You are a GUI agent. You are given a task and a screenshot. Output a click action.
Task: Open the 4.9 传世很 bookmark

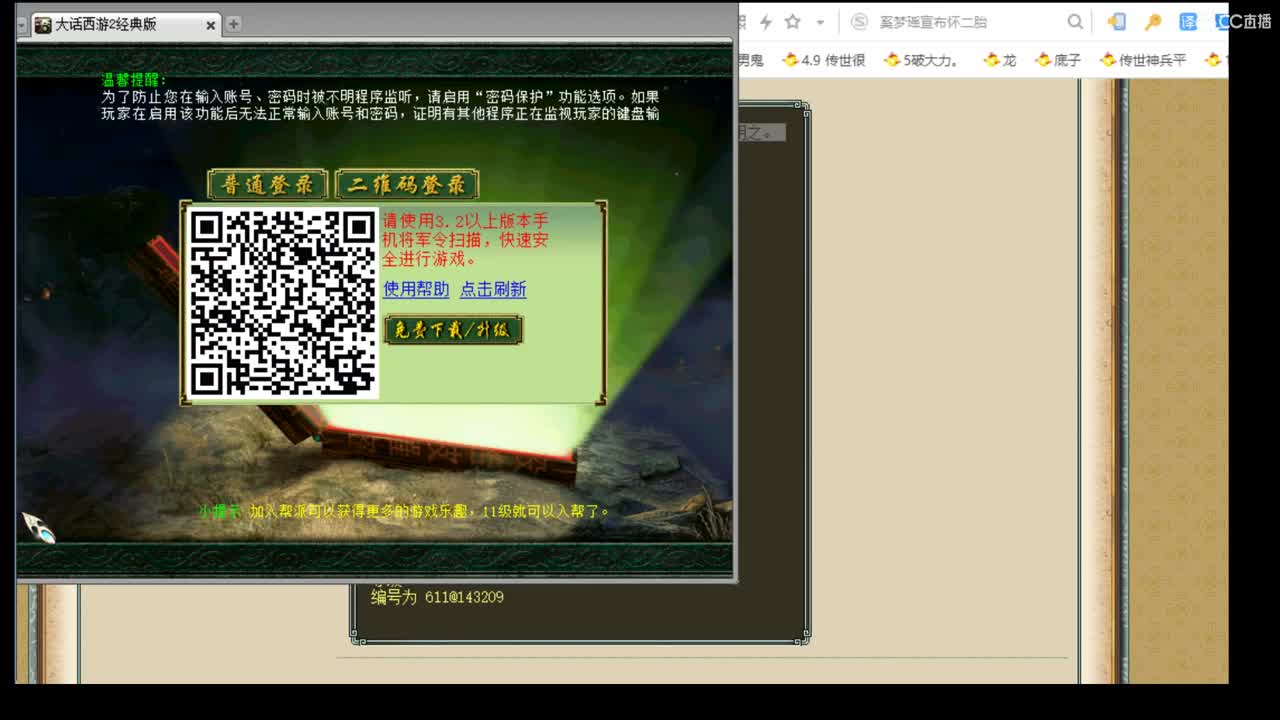tap(824, 60)
